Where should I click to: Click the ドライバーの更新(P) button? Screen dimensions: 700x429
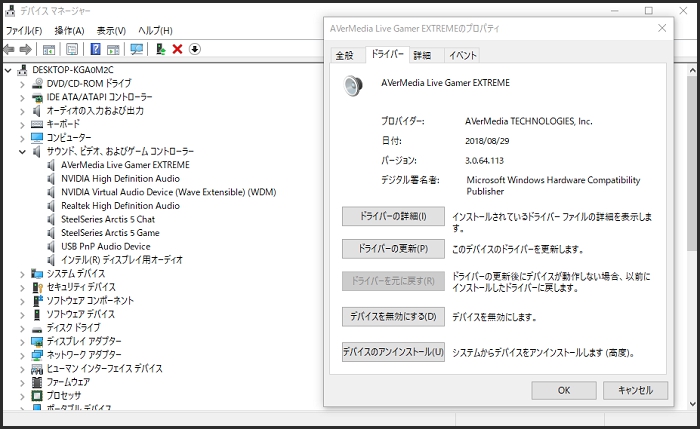point(393,249)
